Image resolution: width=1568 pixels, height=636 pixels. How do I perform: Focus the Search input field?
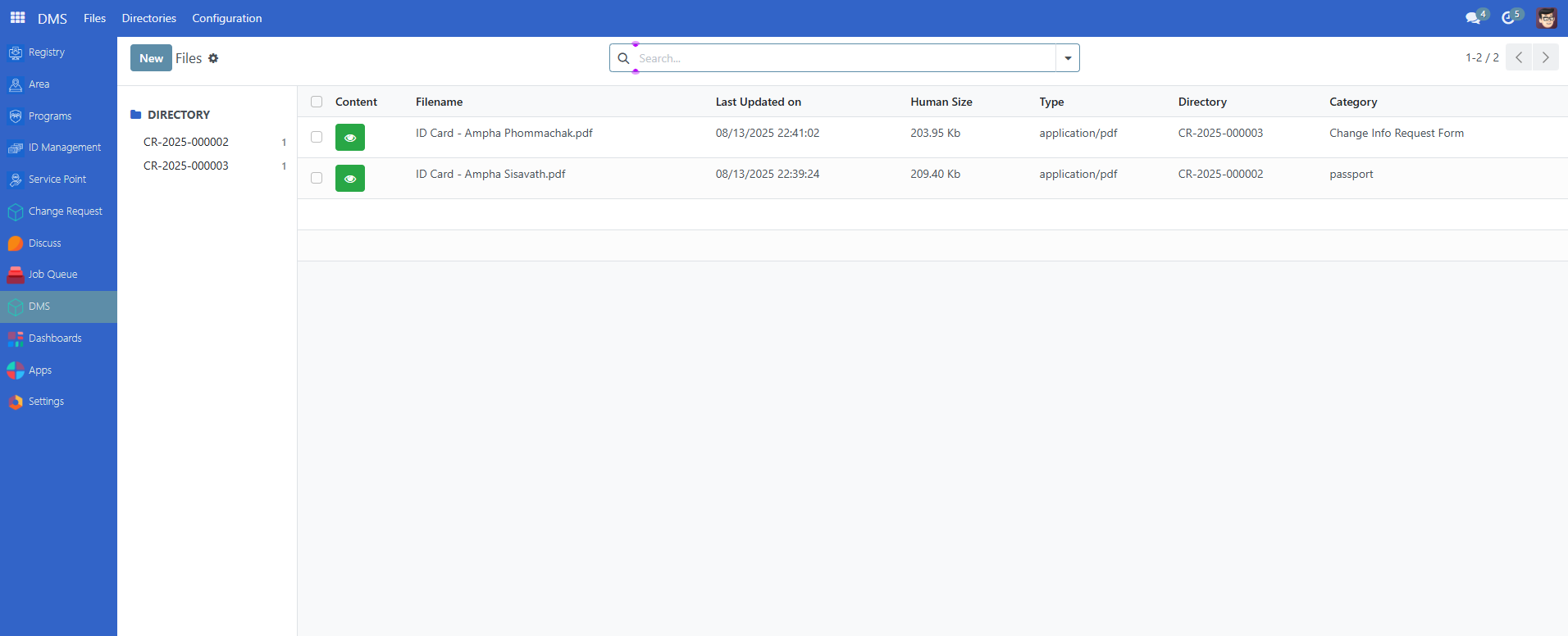tap(845, 58)
